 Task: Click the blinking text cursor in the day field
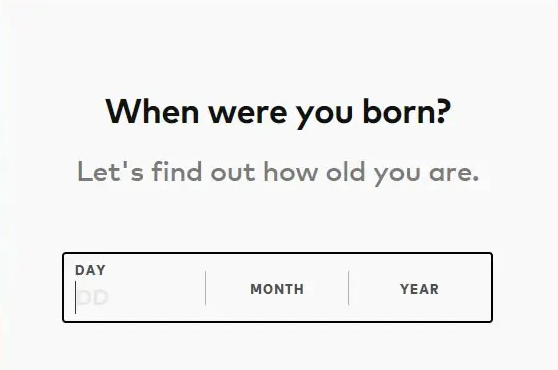[x=75, y=298]
